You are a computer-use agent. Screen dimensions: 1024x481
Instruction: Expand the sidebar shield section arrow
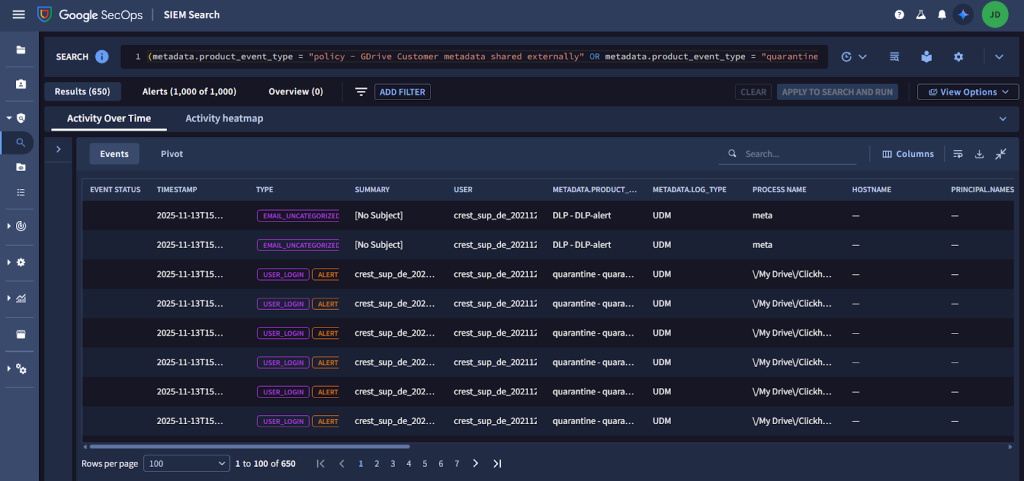(x=9, y=118)
